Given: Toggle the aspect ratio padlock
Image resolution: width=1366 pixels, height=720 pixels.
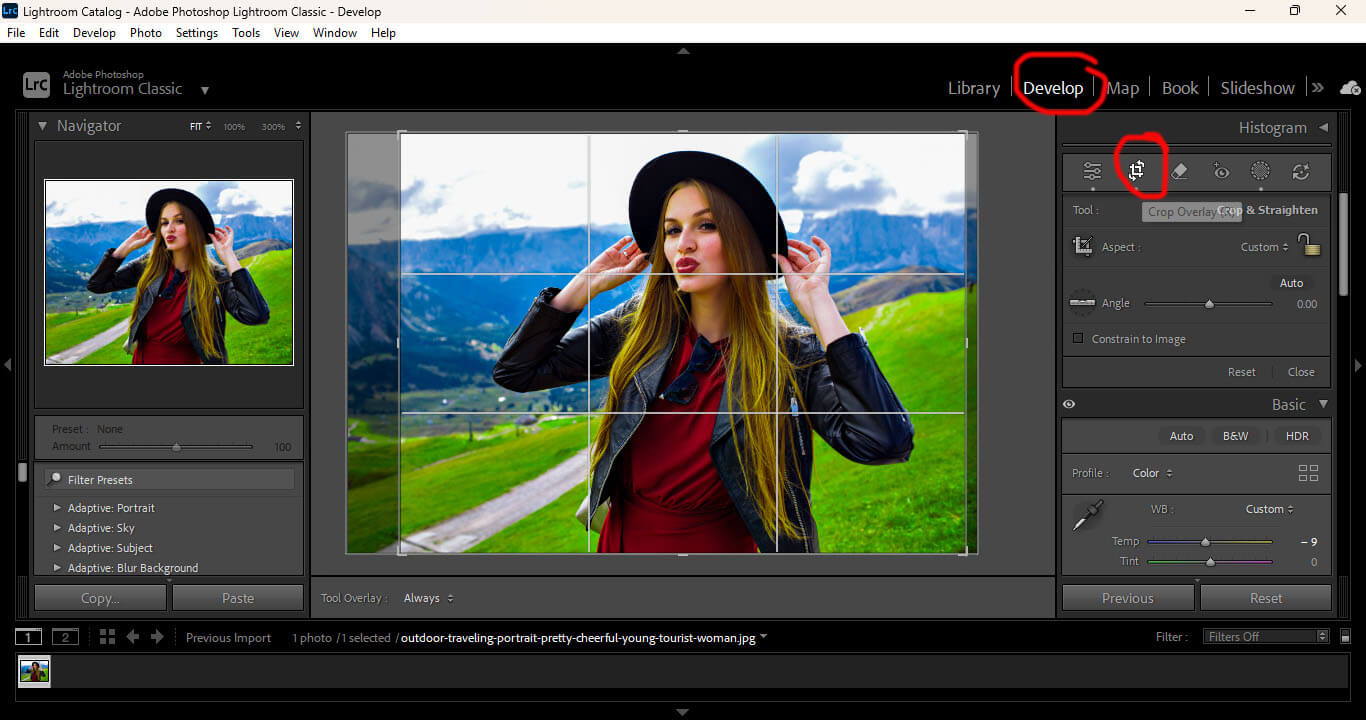Looking at the screenshot, I should click(x=1309, y=245).
